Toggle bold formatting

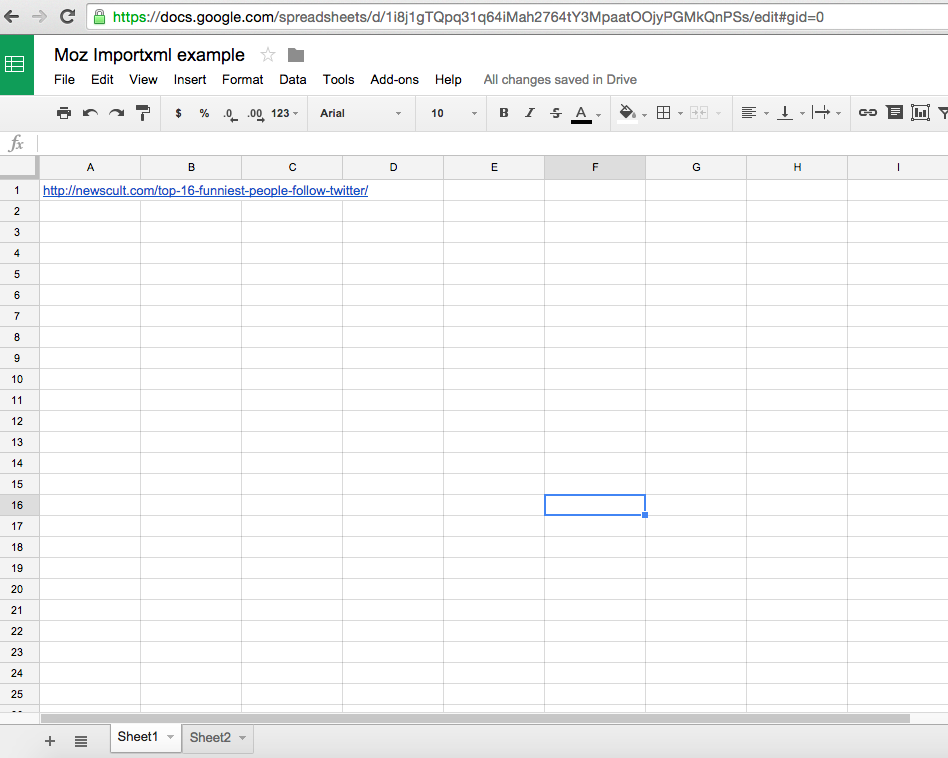tap(503, 113)
